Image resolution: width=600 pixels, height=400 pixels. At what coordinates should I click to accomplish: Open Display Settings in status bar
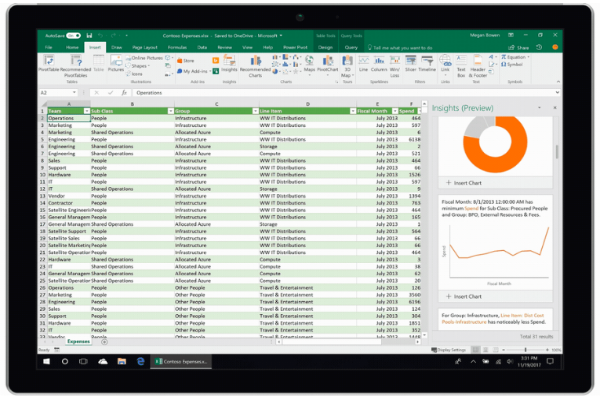[x=448, y=350]
